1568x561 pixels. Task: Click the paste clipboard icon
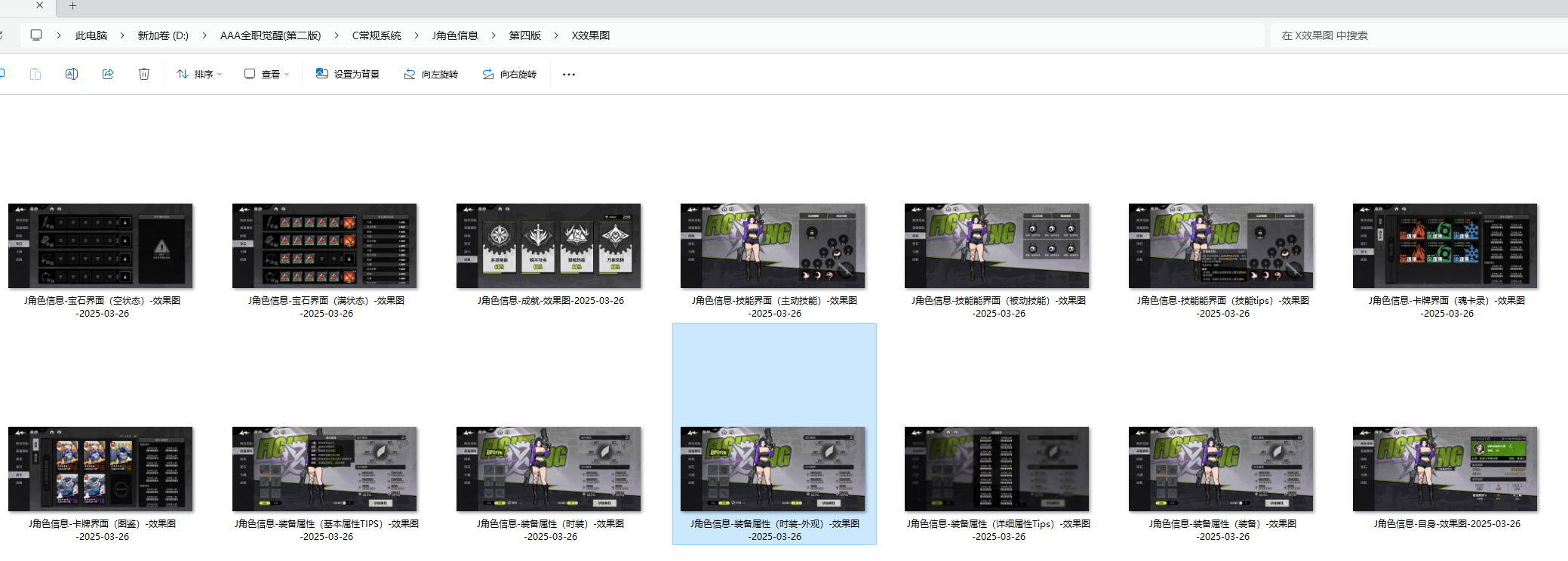(35, 74)
